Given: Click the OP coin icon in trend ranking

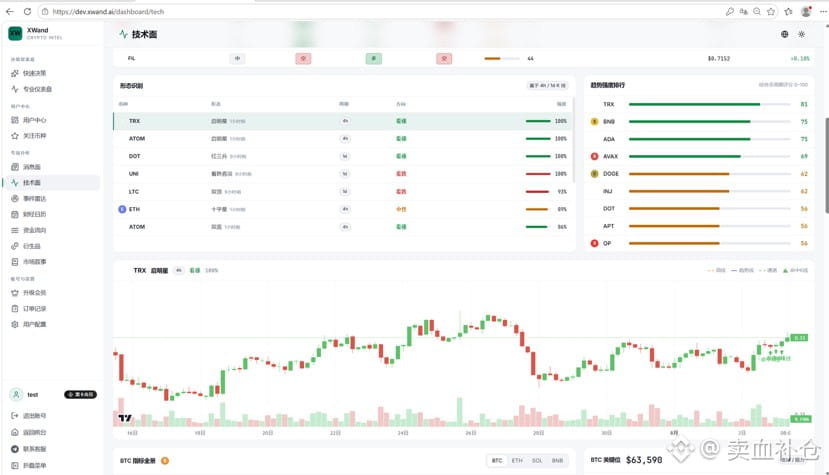Looking at the screenshot, I should click(x=594, y=243).
